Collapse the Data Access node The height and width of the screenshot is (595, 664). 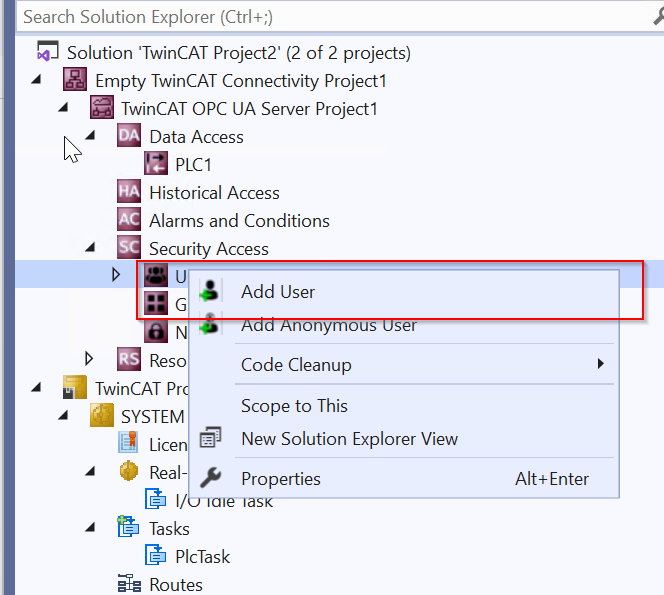coord(90,135)
